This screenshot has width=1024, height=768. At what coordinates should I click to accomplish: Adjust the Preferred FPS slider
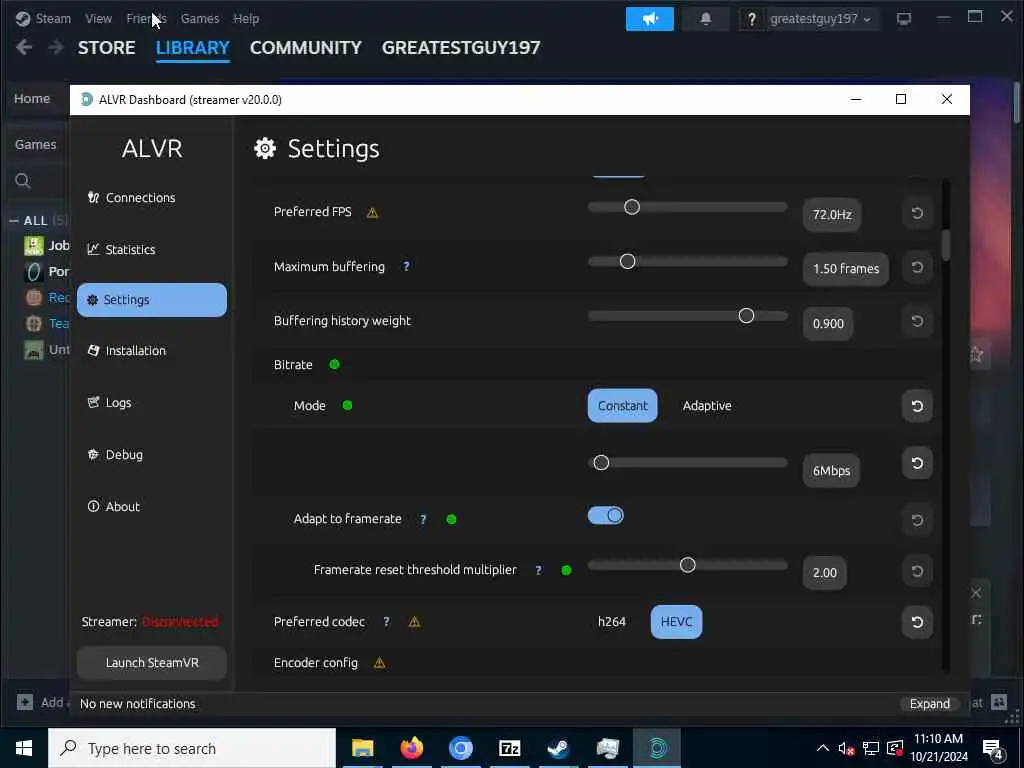pyautogui.click(x=688, y=207)
